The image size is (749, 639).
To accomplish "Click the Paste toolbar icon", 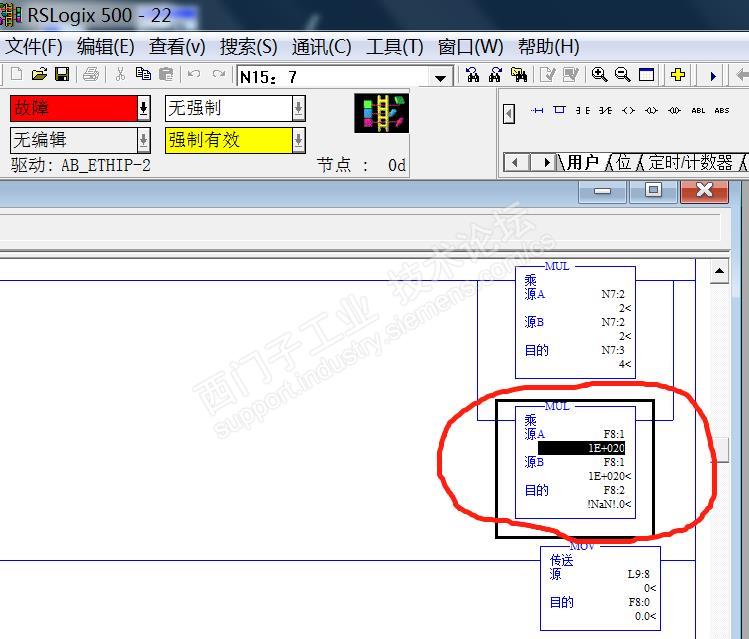I will [x=166, y=74].
